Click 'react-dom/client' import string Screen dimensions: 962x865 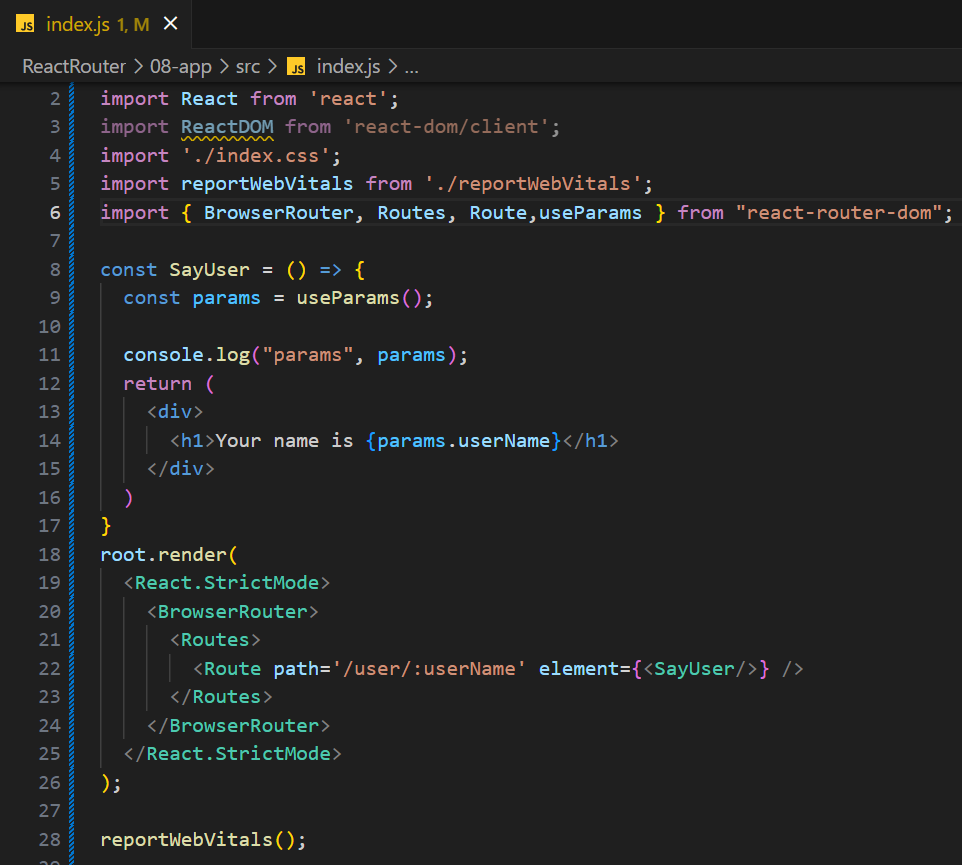(446, 127)
